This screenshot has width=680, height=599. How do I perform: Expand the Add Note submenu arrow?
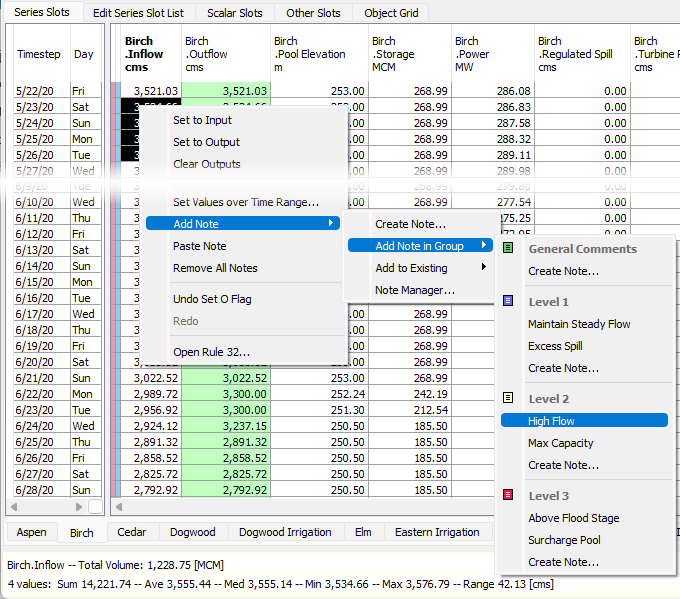coord(331,224)
